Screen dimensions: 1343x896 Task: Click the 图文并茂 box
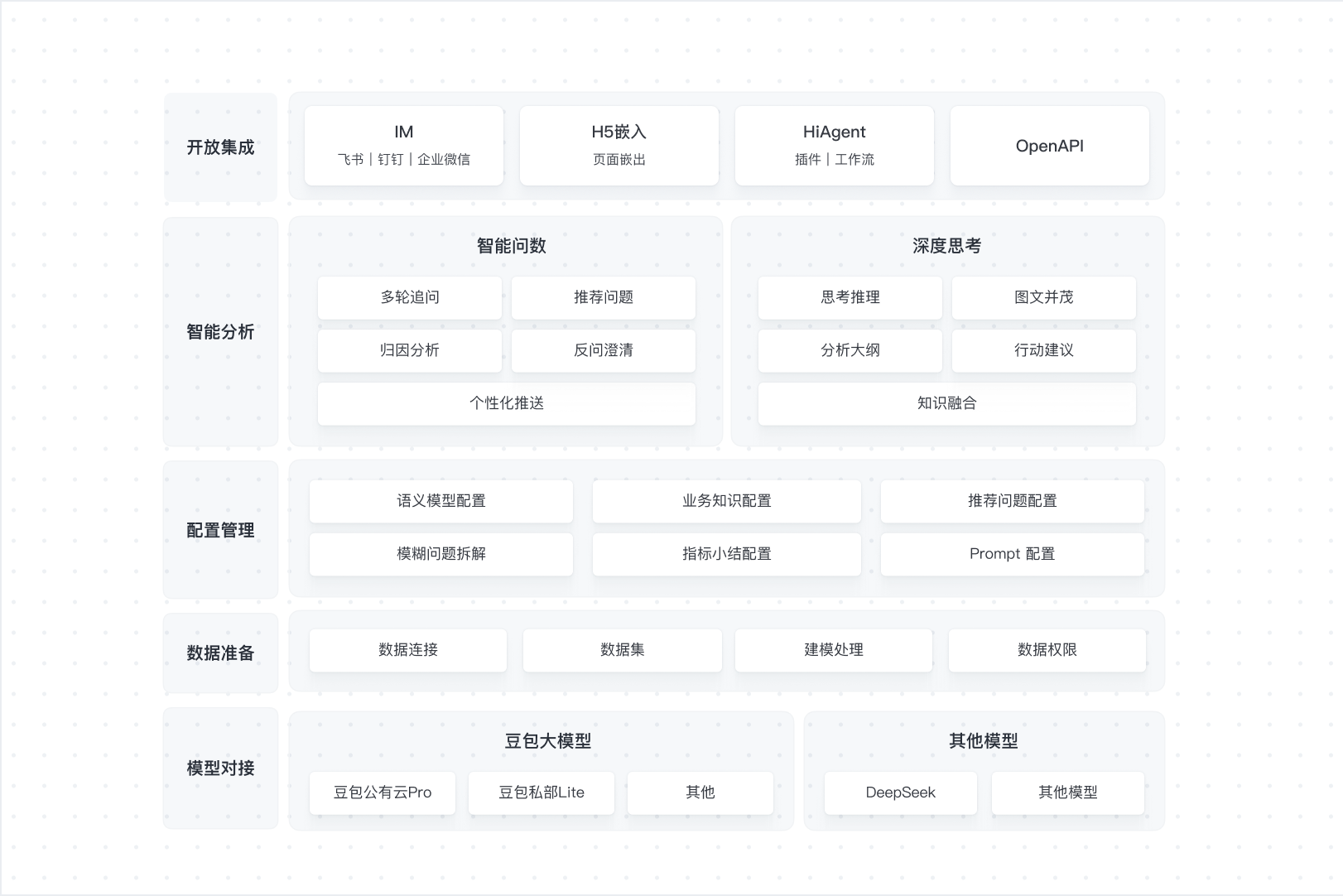click(1044, 297)
